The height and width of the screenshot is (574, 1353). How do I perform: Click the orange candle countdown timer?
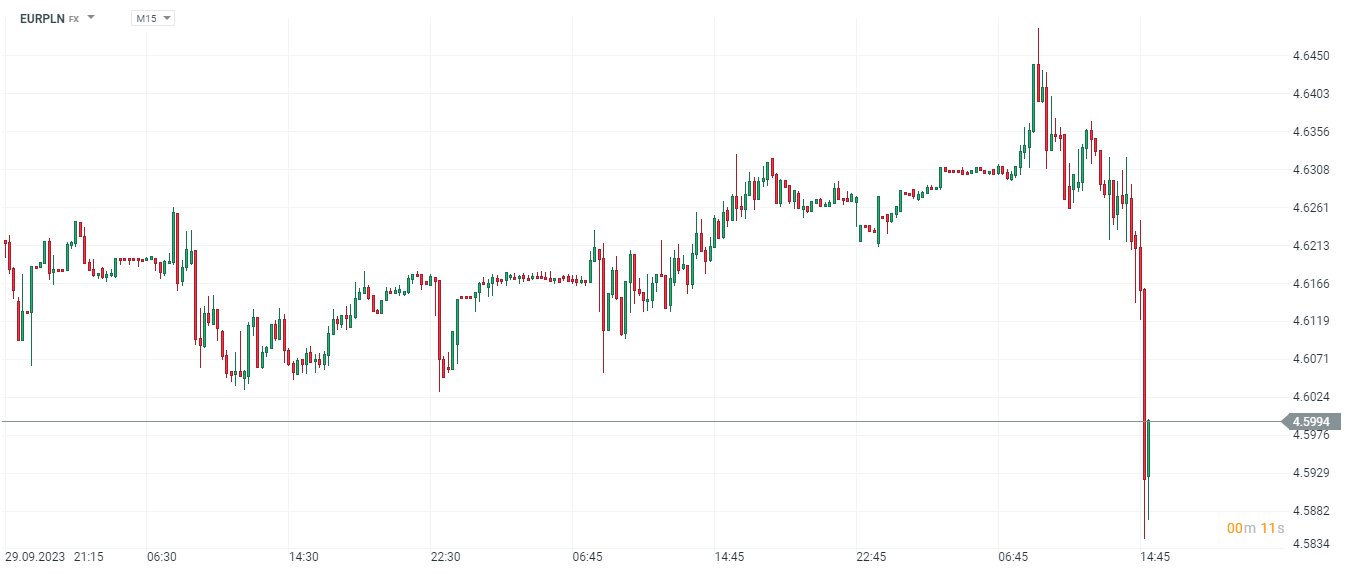[x=1255, y=528]
